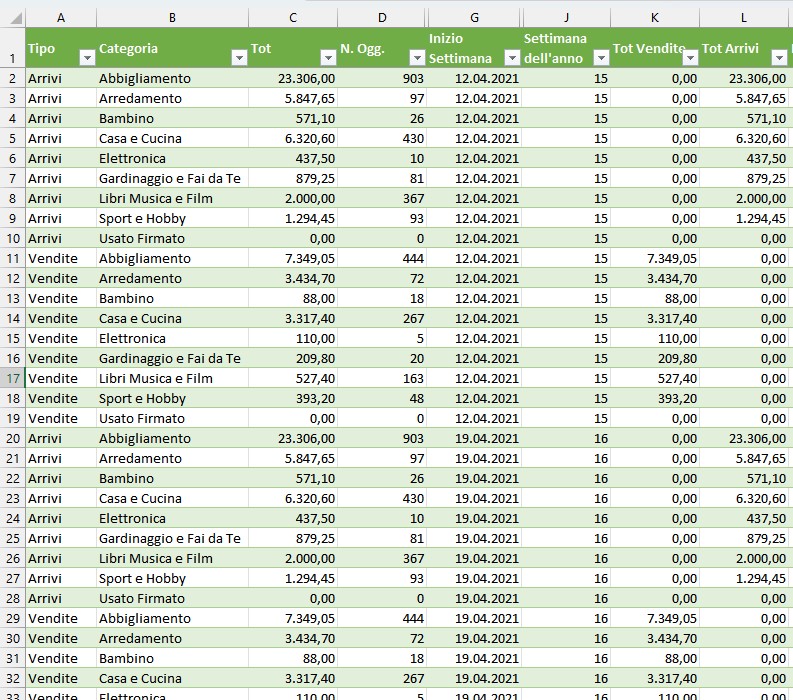Screen dimensions: 793x700
Task: Click Elettronica cell in row 6
Action: 172,158
